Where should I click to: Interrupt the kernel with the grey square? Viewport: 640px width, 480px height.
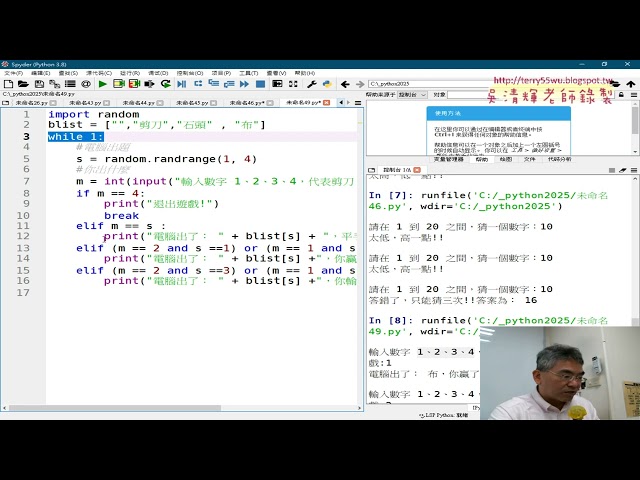coord(611,170)
